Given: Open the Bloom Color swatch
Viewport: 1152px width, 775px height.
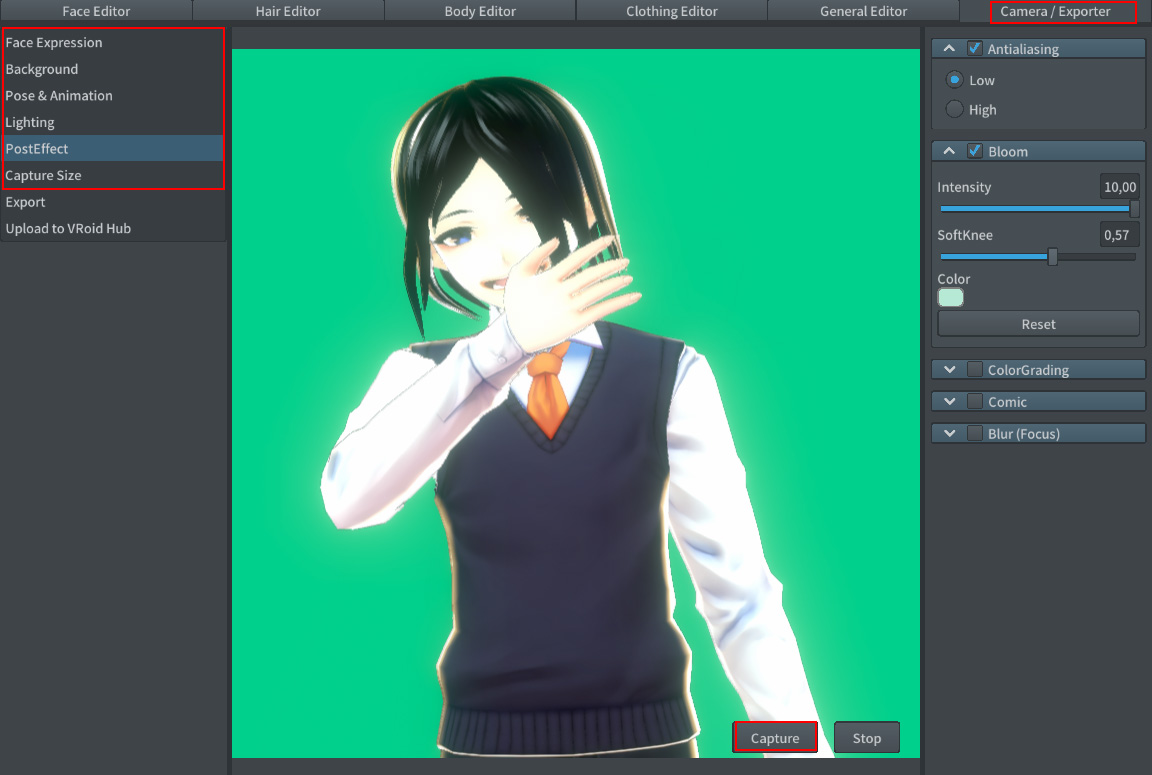Looking at the screenshot, I should click(950, 297).
